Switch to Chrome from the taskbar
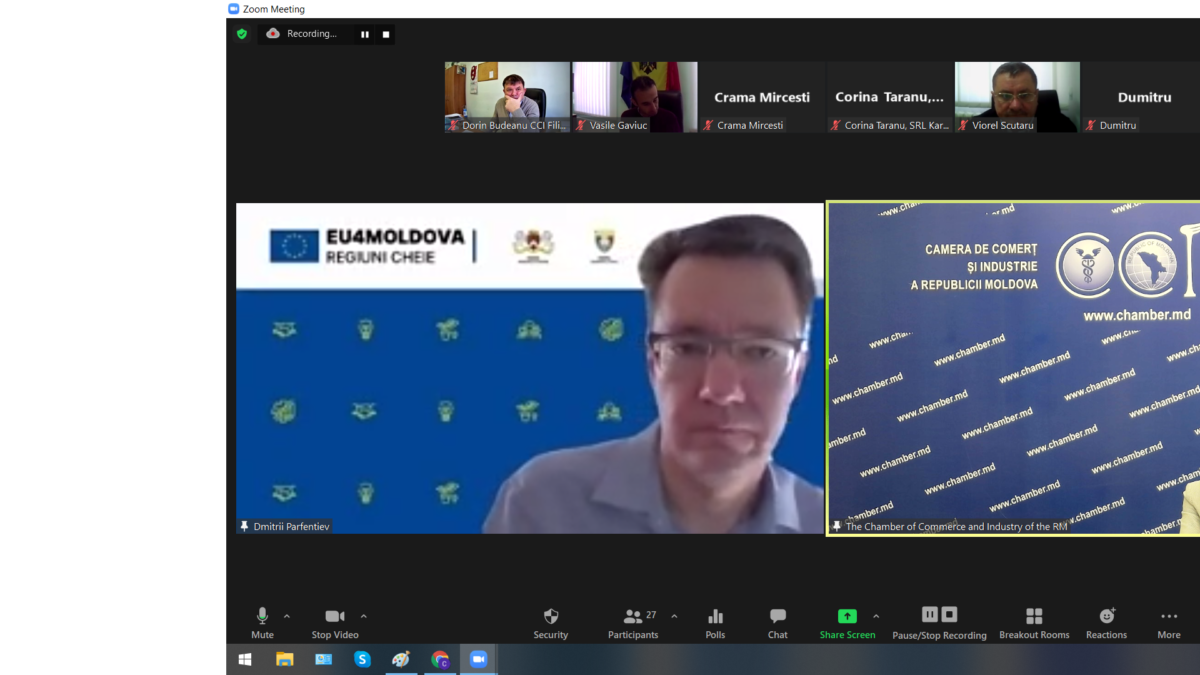1200x675 pixels. [x=440, y=659]
